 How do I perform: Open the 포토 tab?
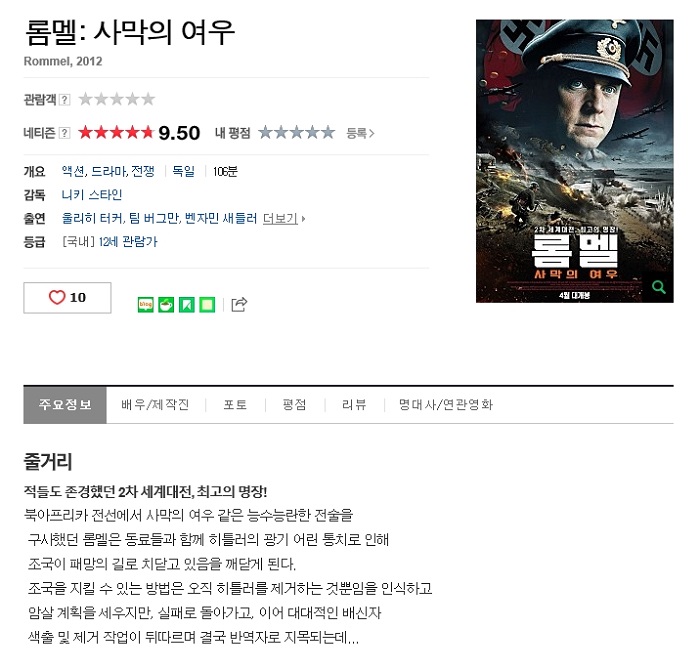pyautogui.click(x=235, y=405)
